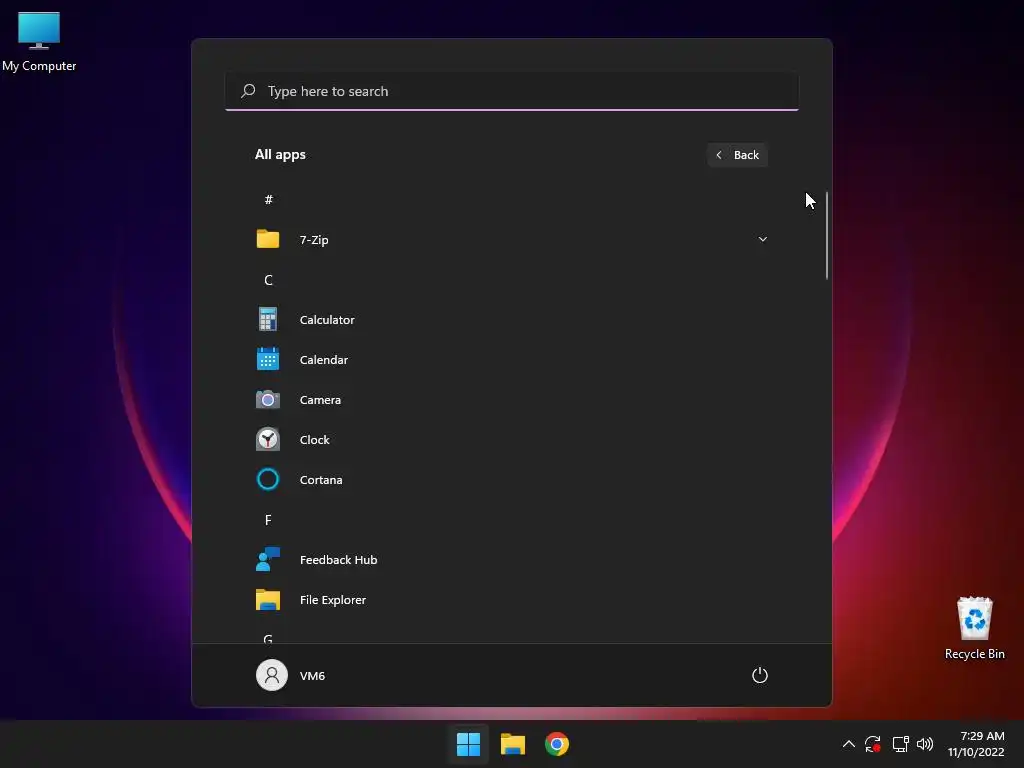The width and height of the screenshot is (1024, 768).
Task: Open the clock showing 7:29 AM
Action: coord(976,744)
